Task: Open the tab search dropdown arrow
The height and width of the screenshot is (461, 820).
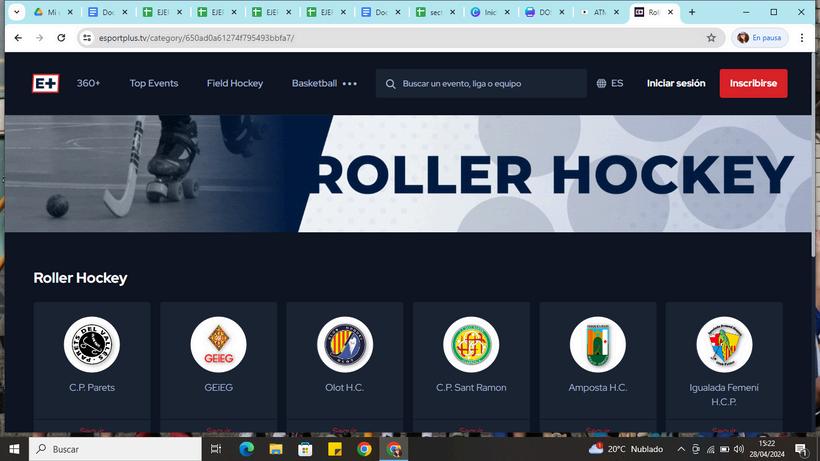Action: (16, 12)
